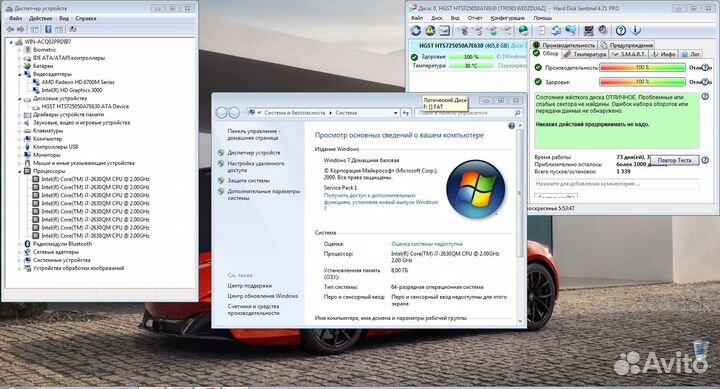This screenshot has height=389, width=720.
Task: Open Справка menu in Device Manager
Action: click(x=85, y=18)
